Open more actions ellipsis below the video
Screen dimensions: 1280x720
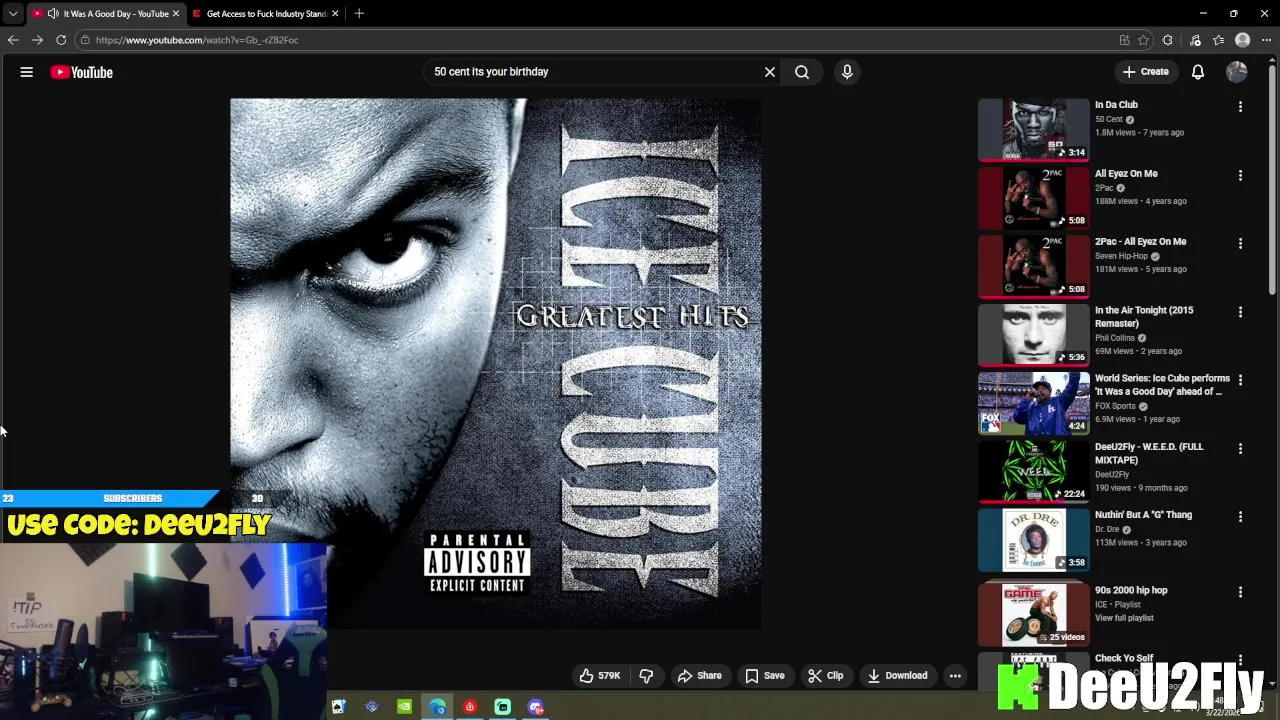pos(955,676)
